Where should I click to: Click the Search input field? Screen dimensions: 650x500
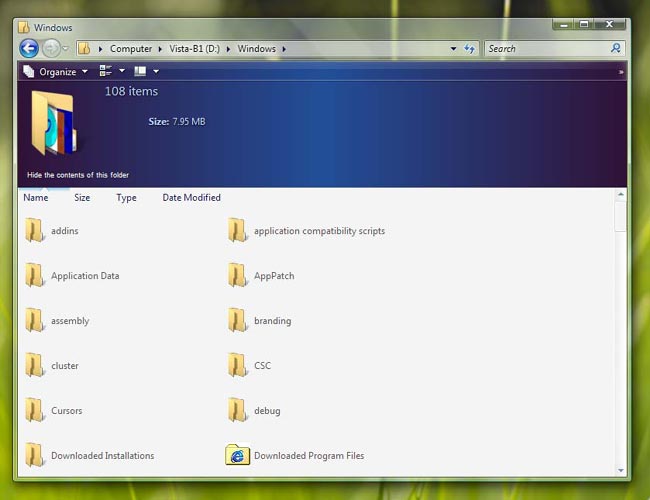pyautogui.click(x=545, y=48)
